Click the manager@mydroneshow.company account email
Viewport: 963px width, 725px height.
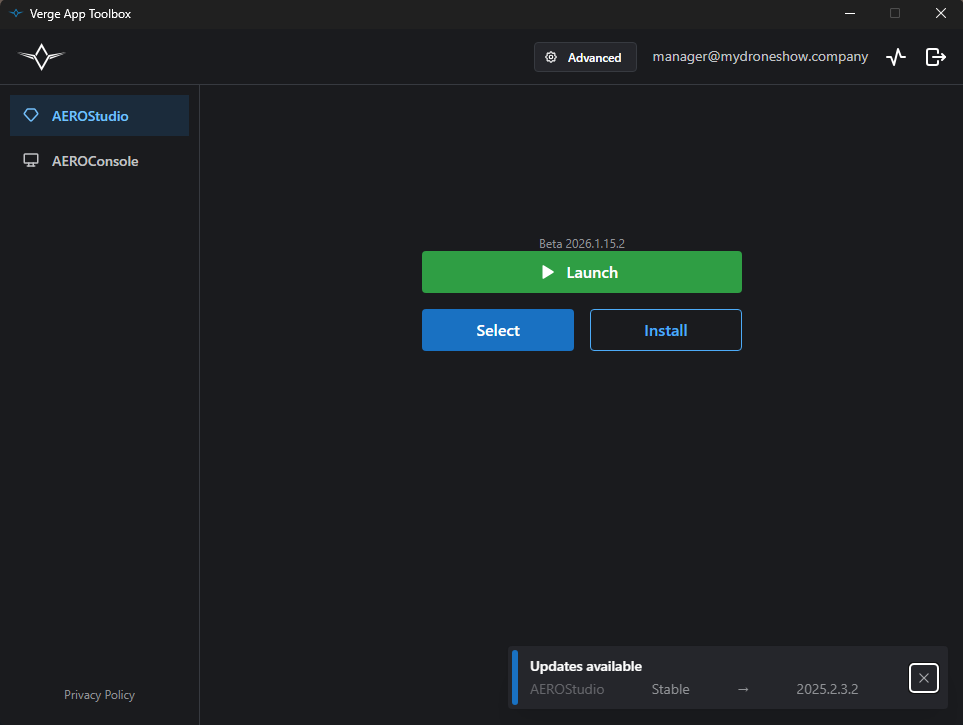tap(760, 57)
